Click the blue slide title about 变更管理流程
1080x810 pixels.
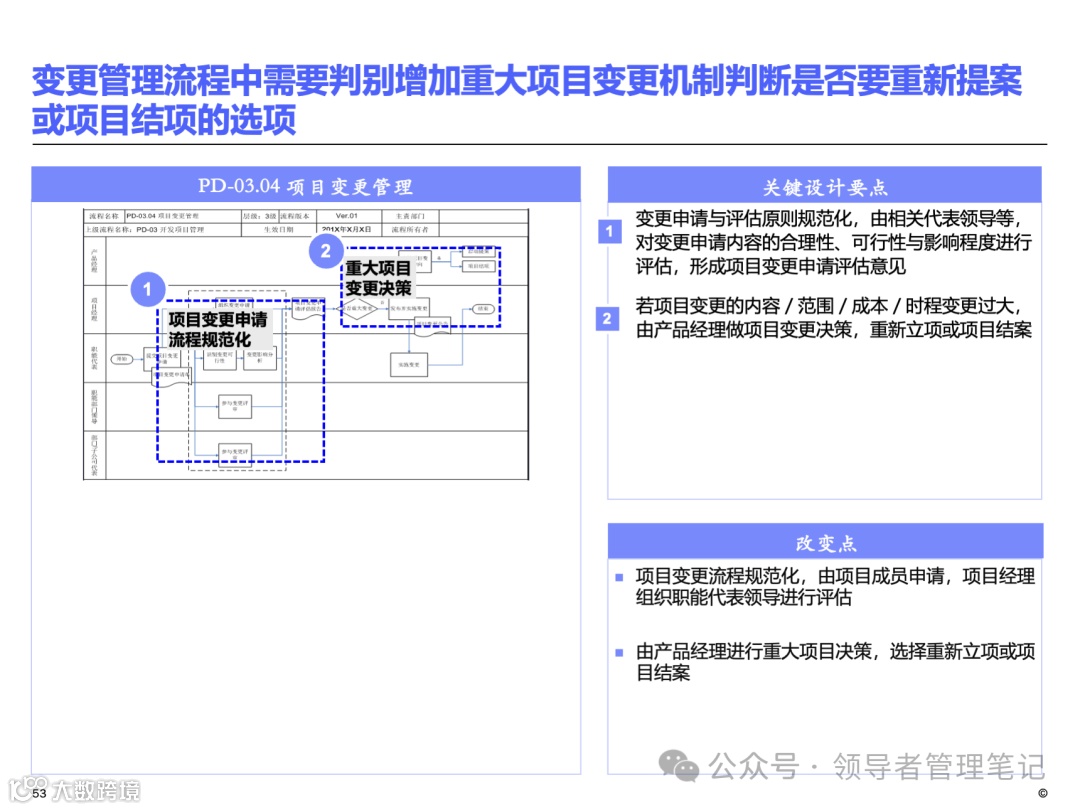pyautogui.click(x=527, y=100)
